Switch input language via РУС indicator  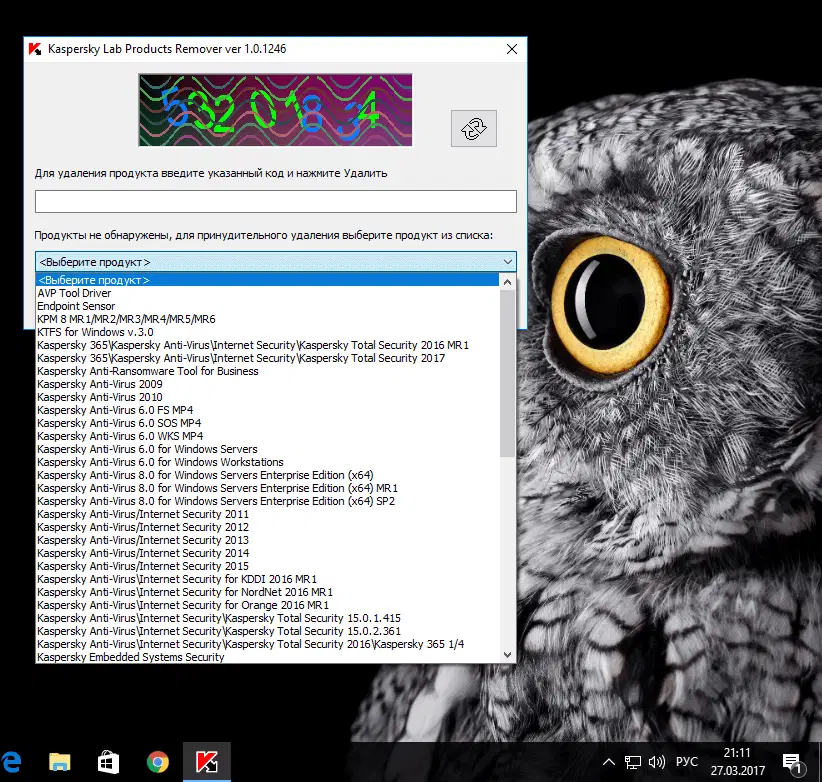pos(687,762)
